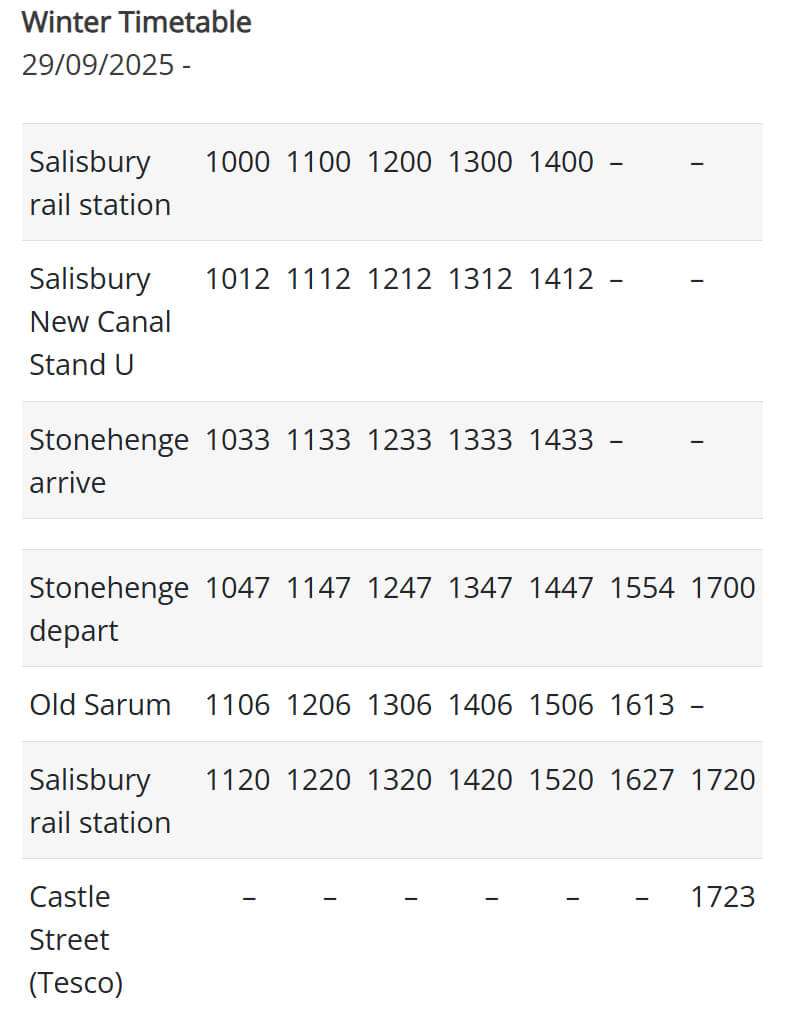Click the 1000 departure time
786x1021 pixels.
[x=237, y=162]
